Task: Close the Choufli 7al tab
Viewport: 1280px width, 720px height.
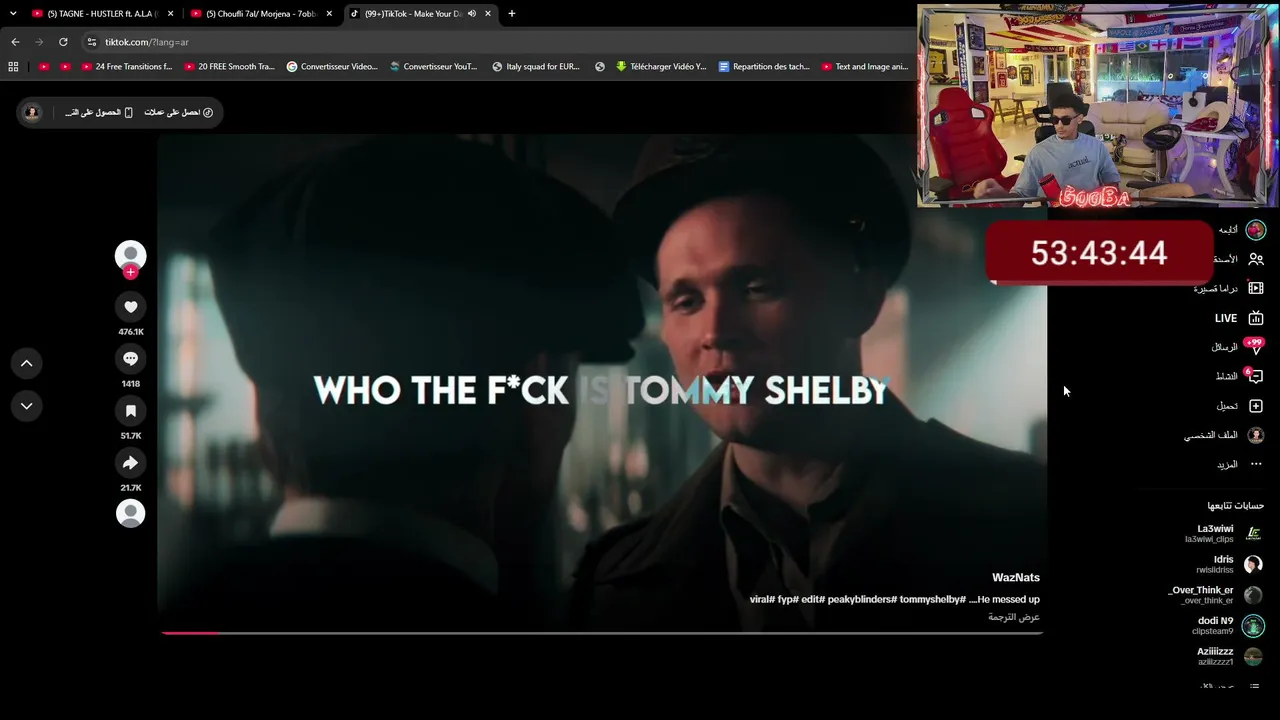Action: tap(329, 14)
